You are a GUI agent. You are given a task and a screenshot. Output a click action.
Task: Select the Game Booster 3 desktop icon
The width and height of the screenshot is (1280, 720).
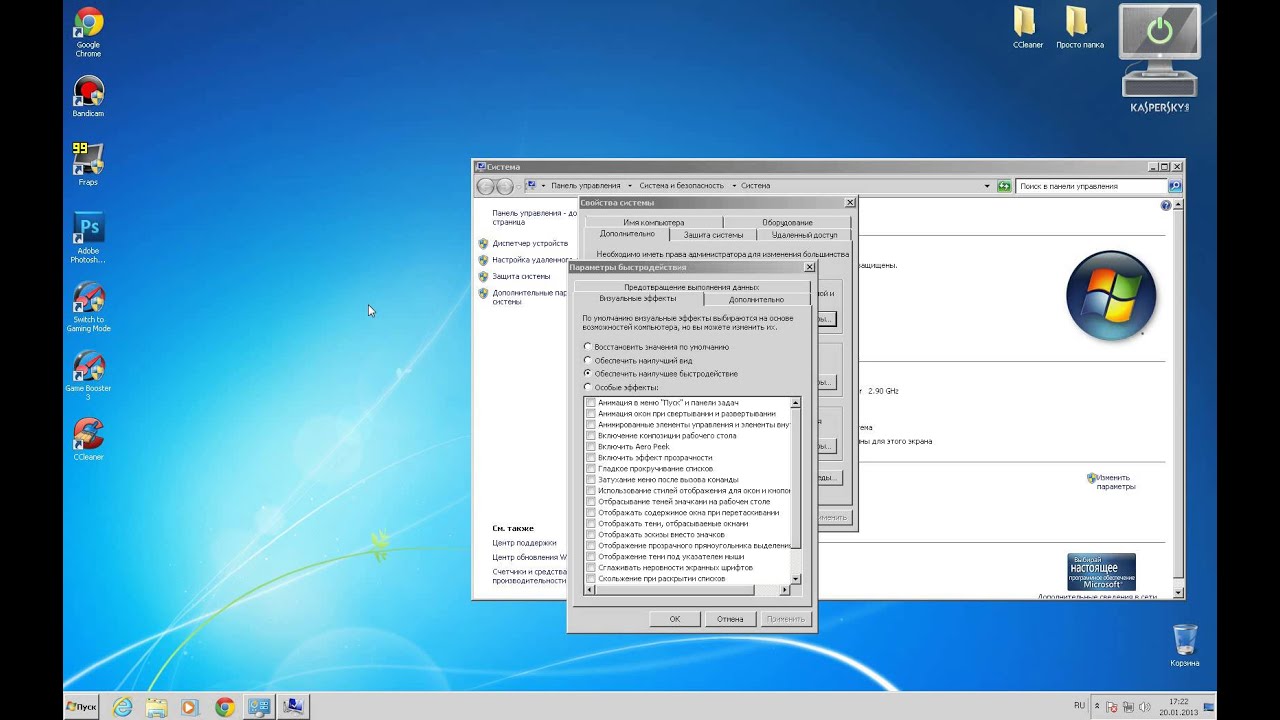pos(88,376)
